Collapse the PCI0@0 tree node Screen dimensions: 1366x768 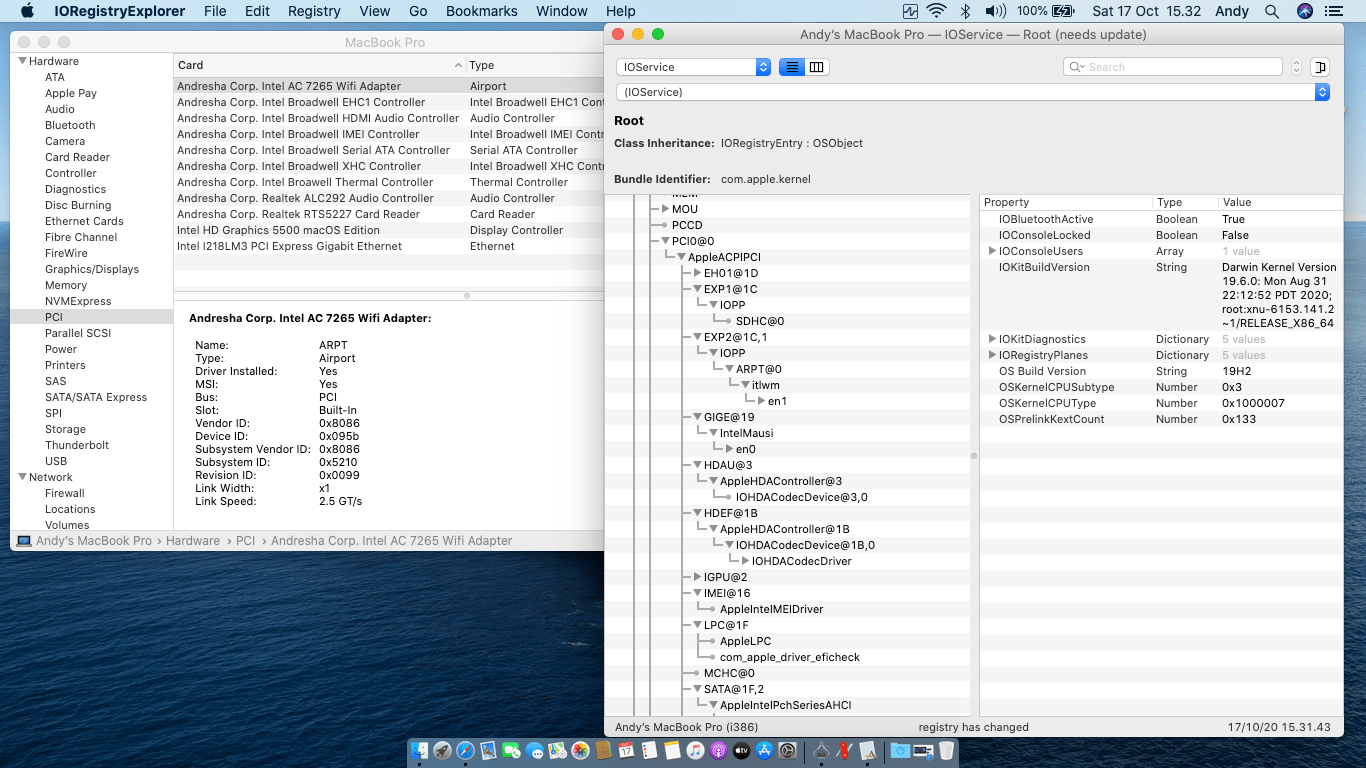[x=665, y=241]
